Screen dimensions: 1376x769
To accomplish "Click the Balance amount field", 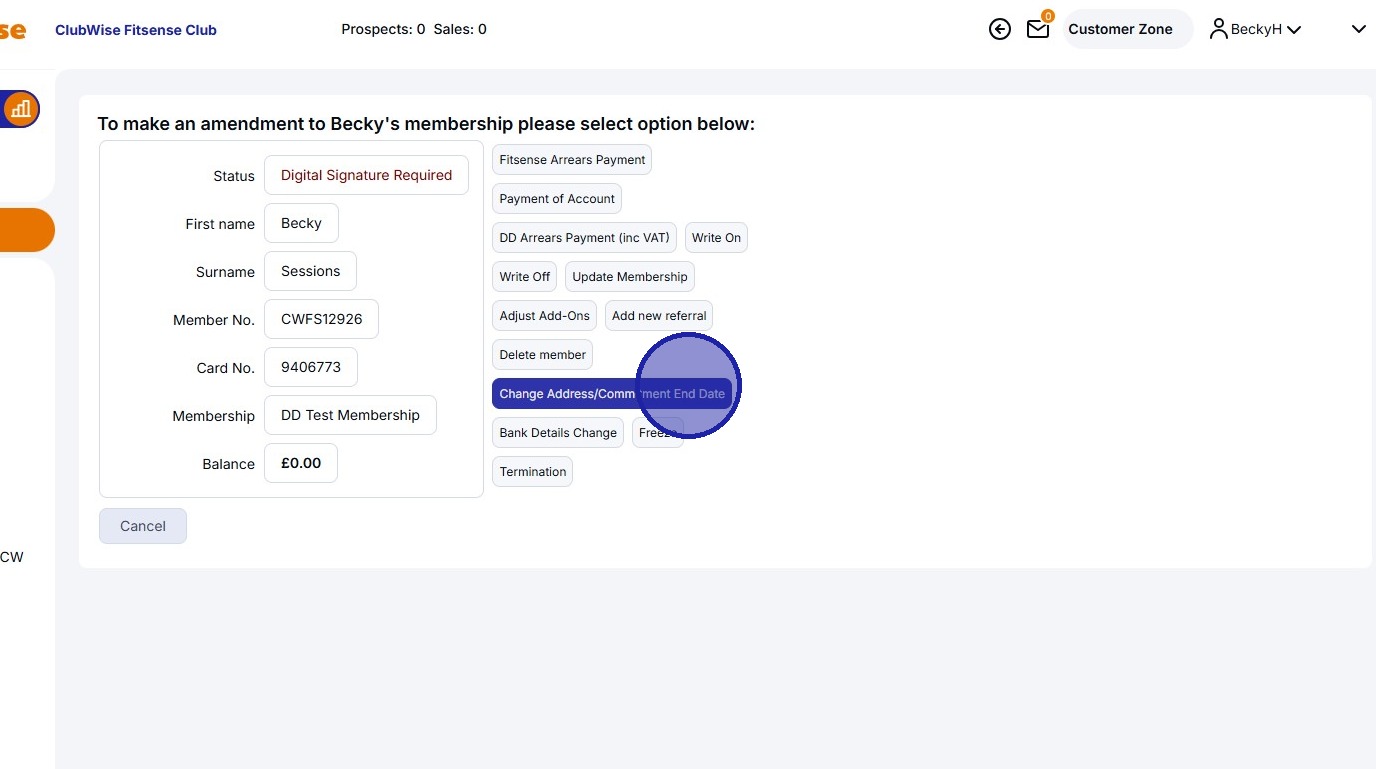I will coord(300,462).
